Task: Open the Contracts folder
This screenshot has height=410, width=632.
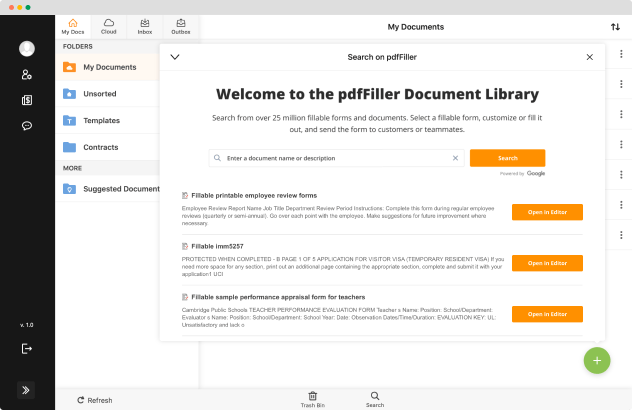Action: pyautogui.click(x=107, y=147)
